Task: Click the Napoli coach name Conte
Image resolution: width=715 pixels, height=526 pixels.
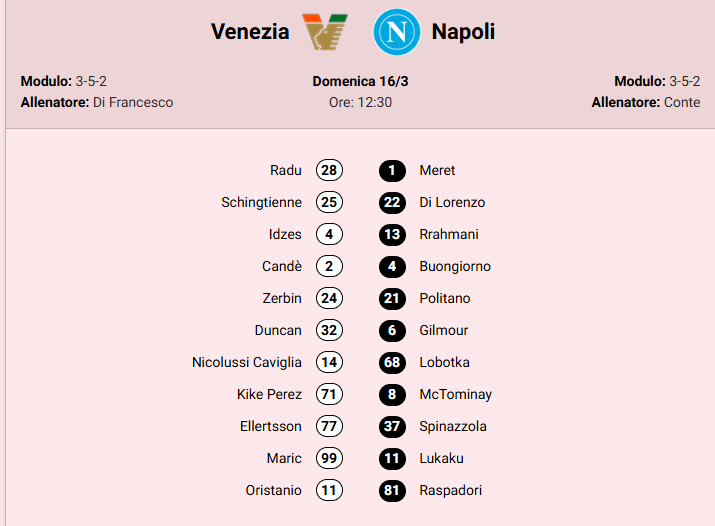Action: point(682,102)
